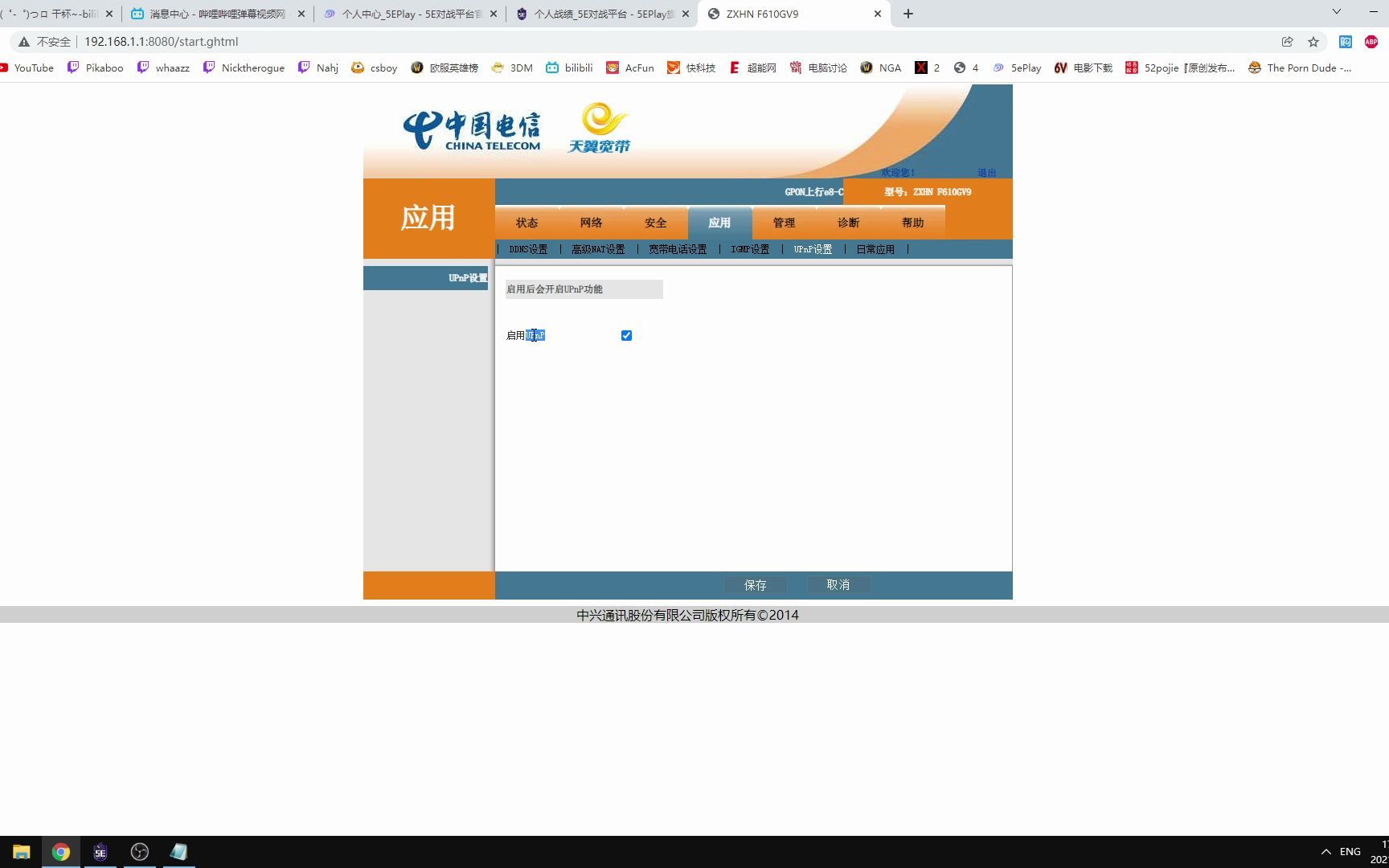This screenshot has height=868, width=1389.
Task: Open 3DM bookmark
Action: point(512,68)
